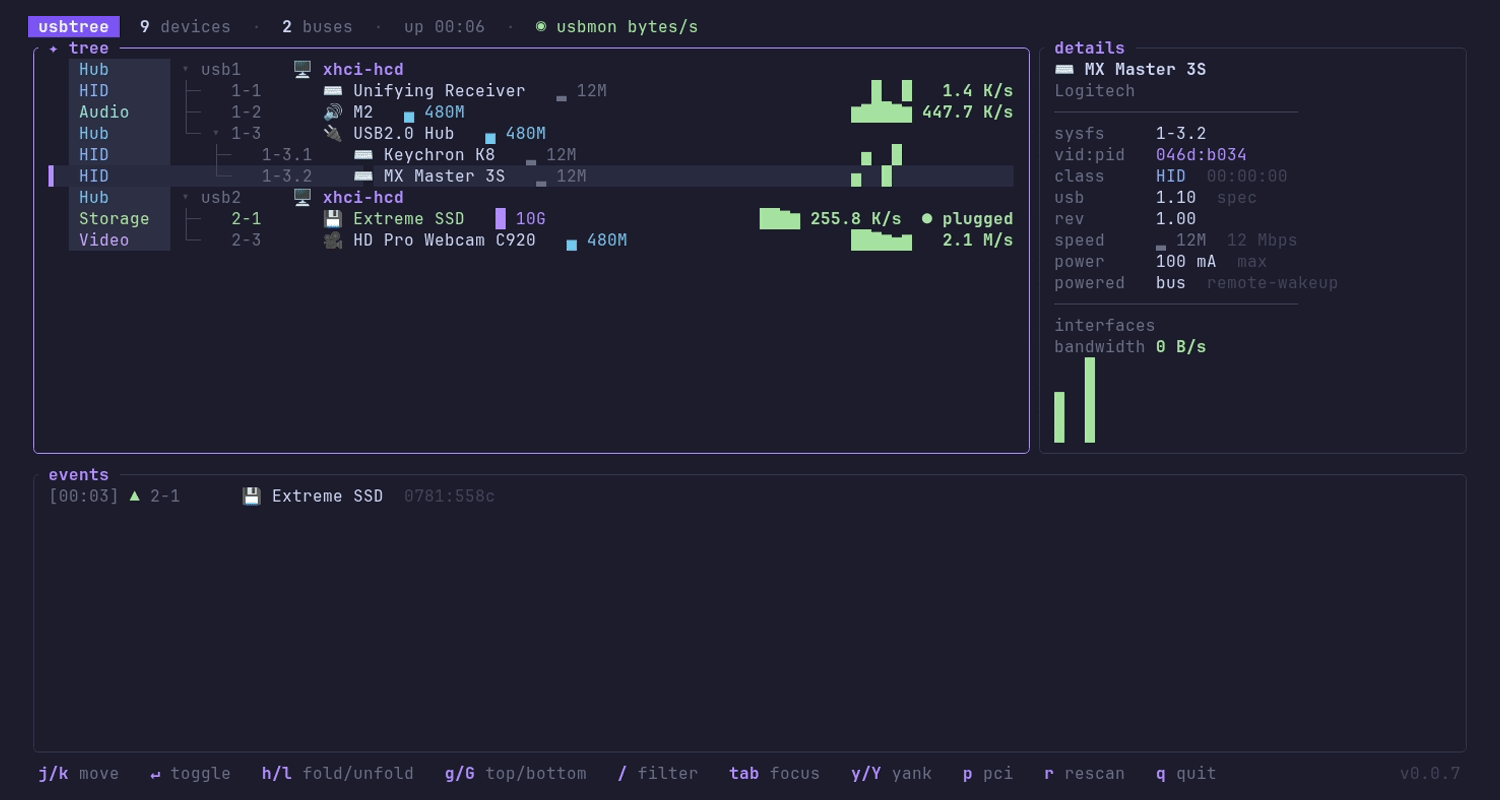Click the keyboard icon for Unifying Receiver
1500x800 pixels.
click(333, 91)
